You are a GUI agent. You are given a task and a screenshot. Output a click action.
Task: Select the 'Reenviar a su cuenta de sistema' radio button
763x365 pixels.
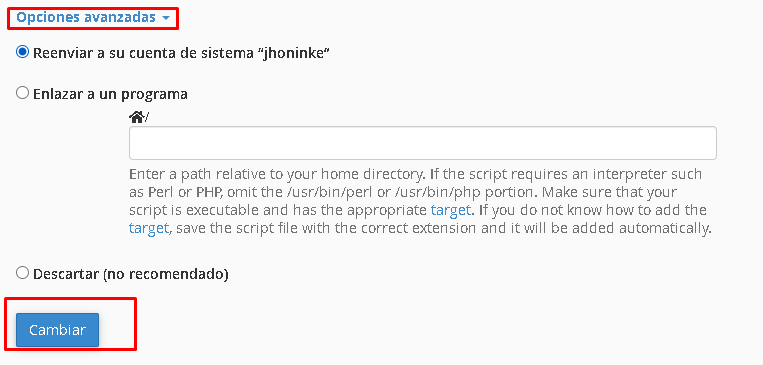[x=22, y=52]
